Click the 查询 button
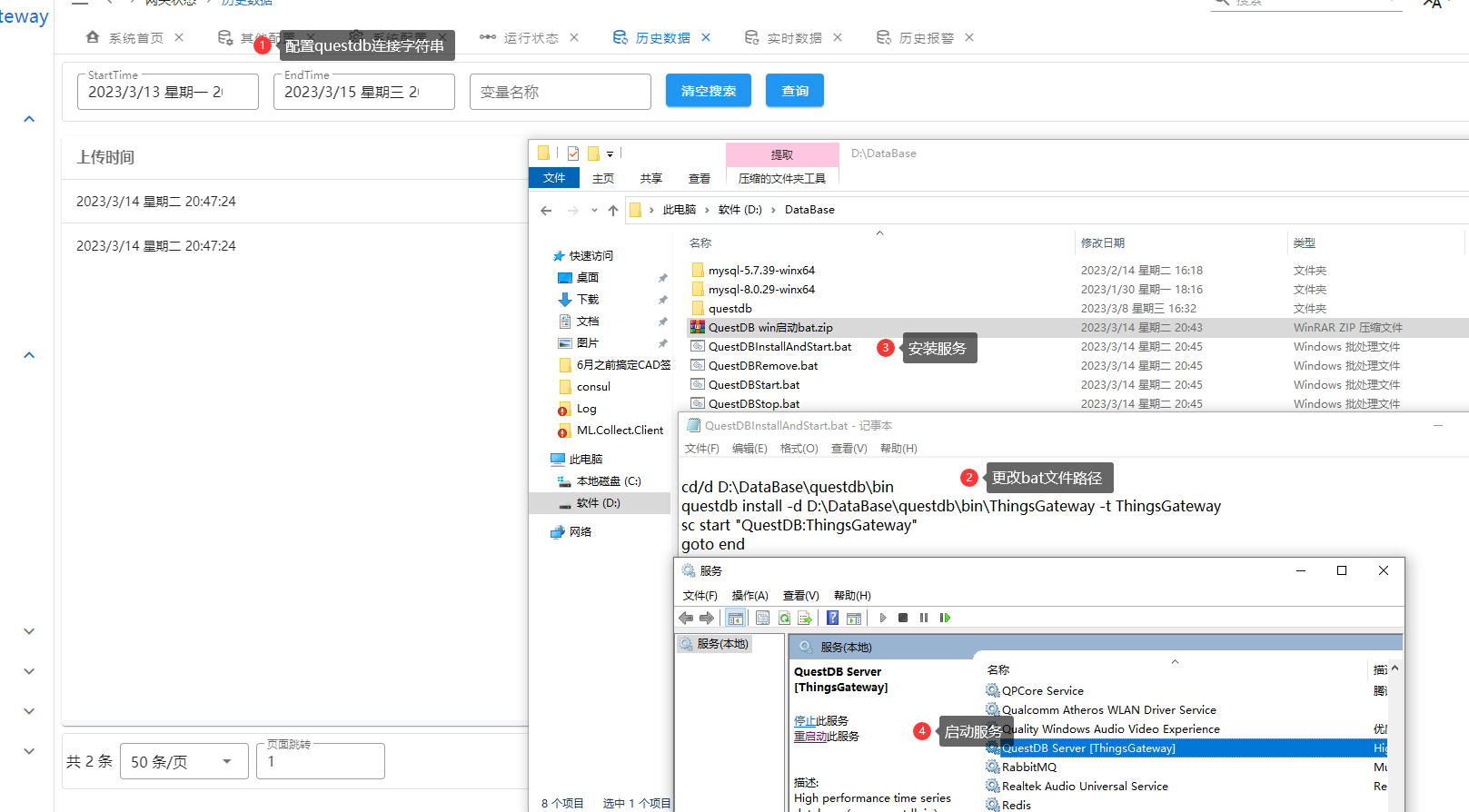Screen dimensions: 1469x812 794,91
